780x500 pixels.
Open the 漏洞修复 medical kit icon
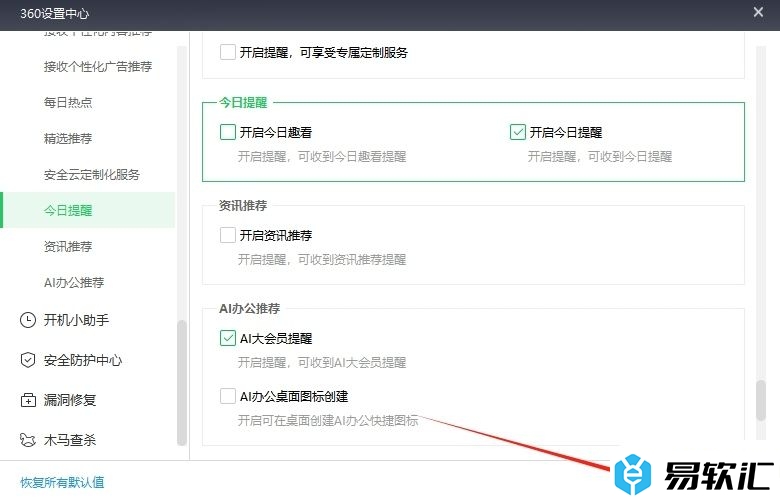pyautogui.click(x=28, y=400)
